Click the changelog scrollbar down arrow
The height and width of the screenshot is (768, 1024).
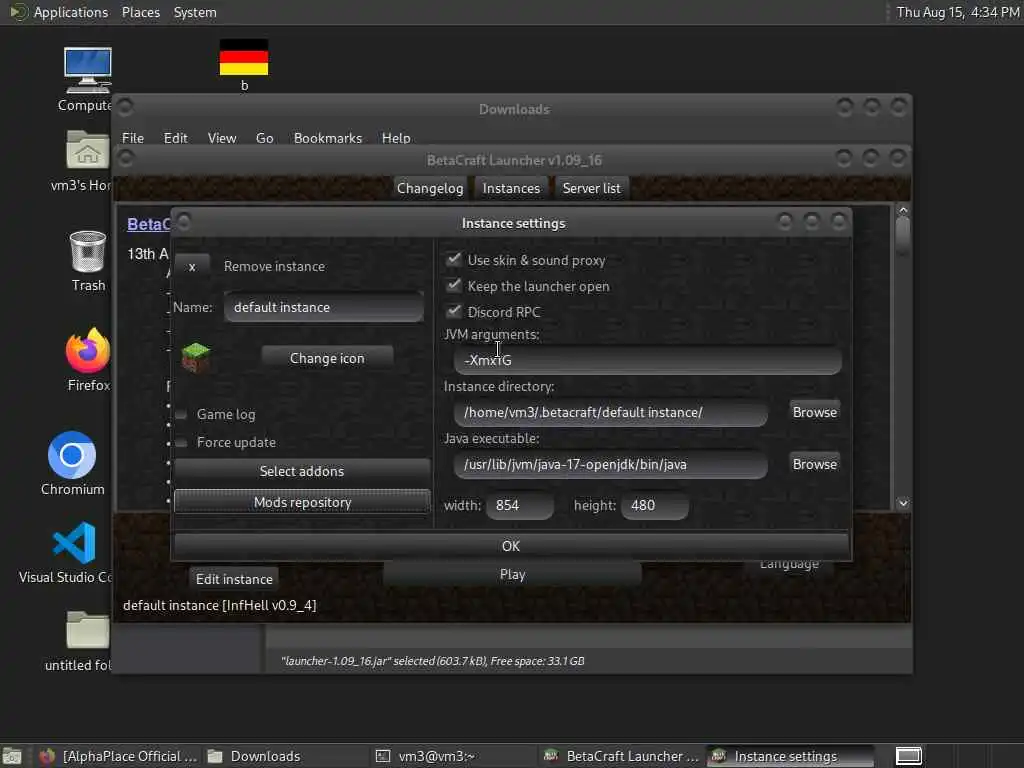(x=903, y=503)
